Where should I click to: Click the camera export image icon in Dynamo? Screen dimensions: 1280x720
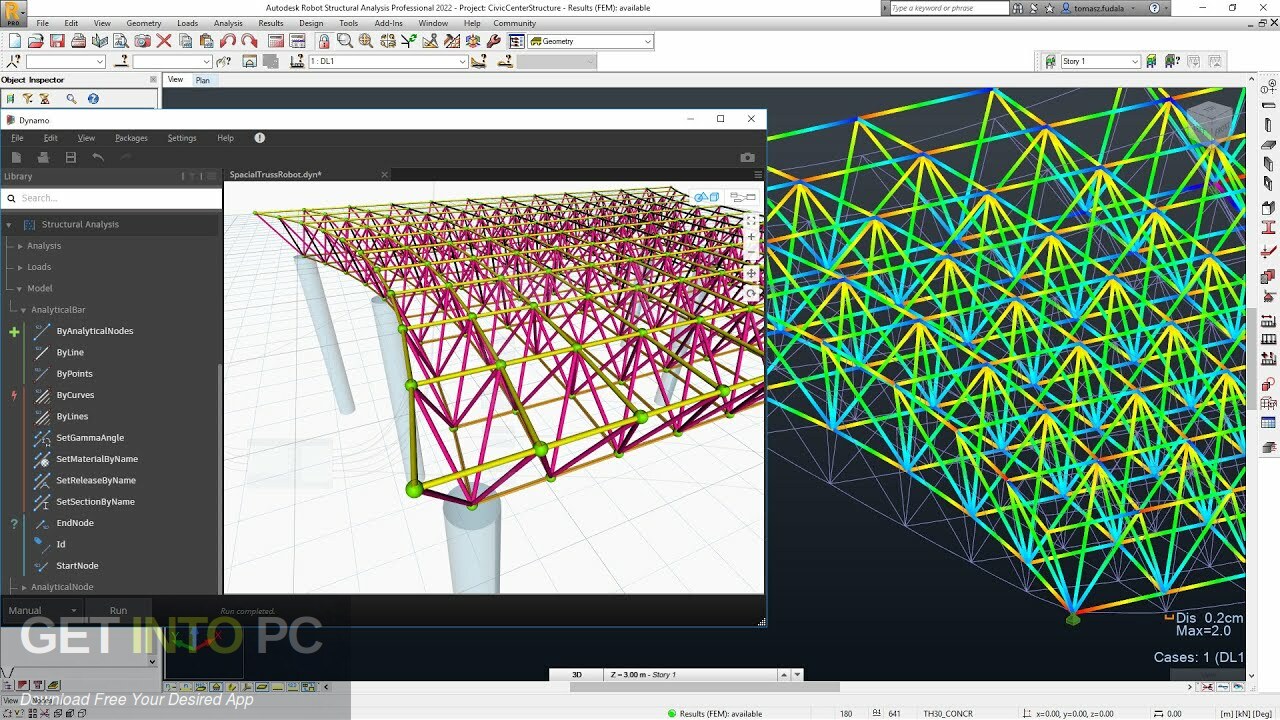(747, 158)
